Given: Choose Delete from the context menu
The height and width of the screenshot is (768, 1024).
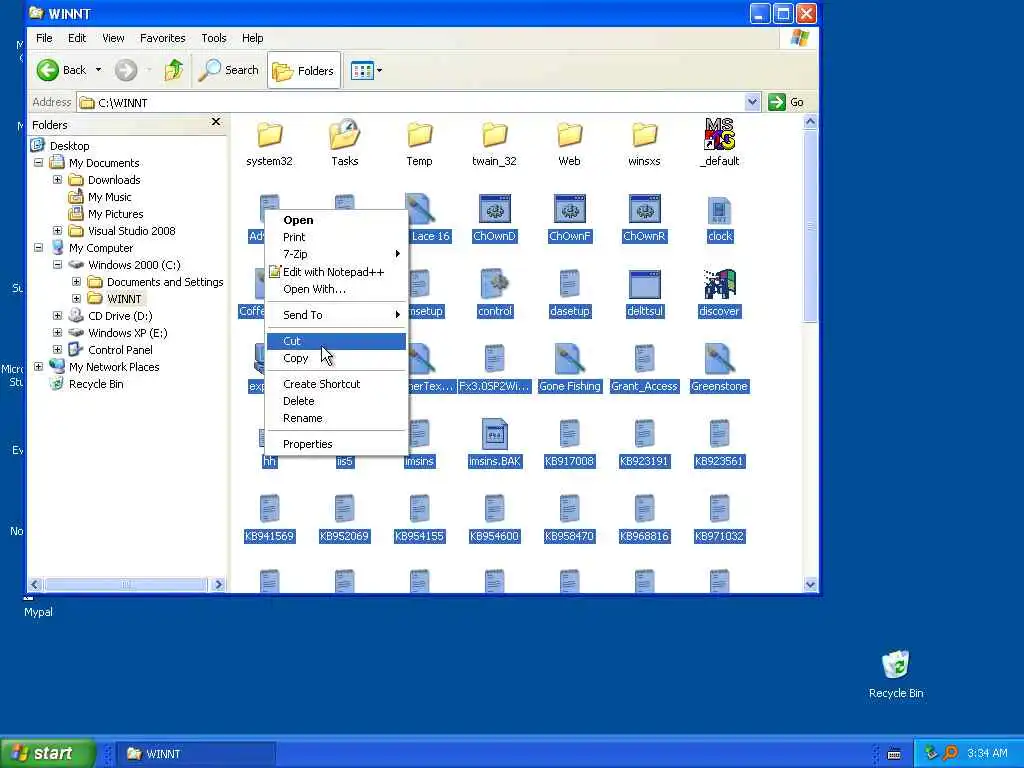Looking at the screenshot, I should (336, 401).
